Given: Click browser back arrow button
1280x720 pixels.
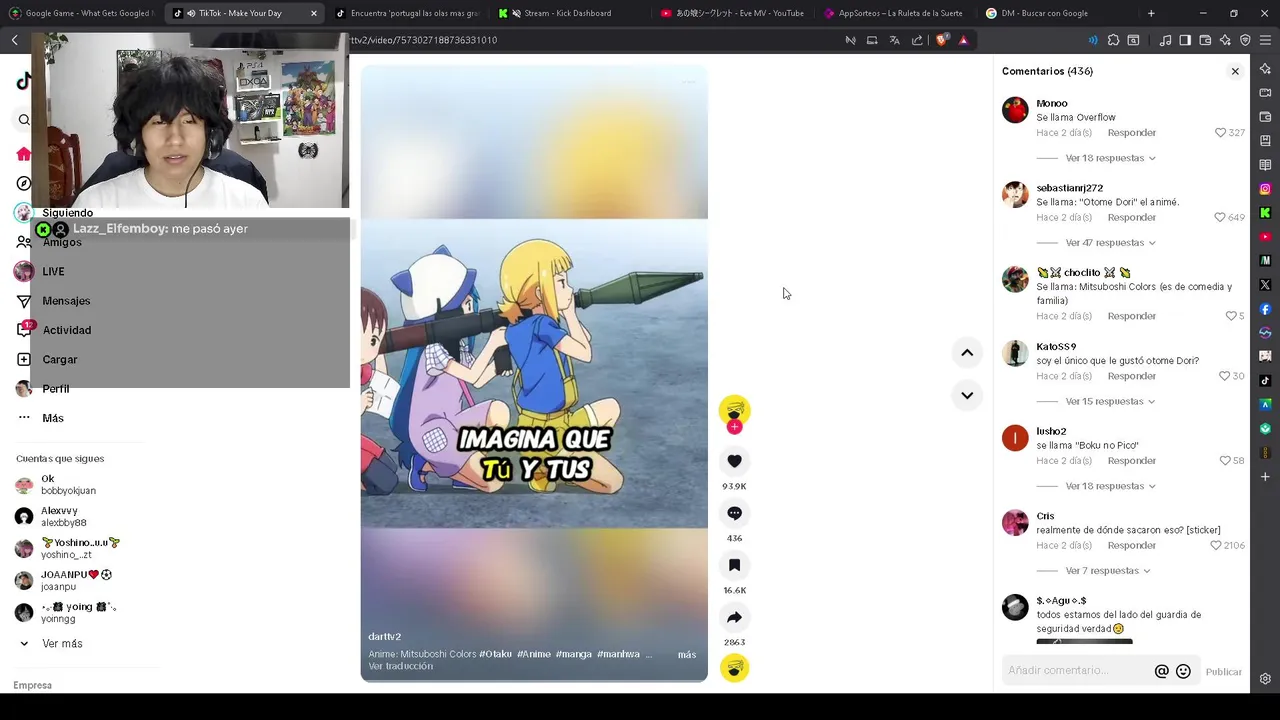Looking at the screenshot, I should [15, 40].
